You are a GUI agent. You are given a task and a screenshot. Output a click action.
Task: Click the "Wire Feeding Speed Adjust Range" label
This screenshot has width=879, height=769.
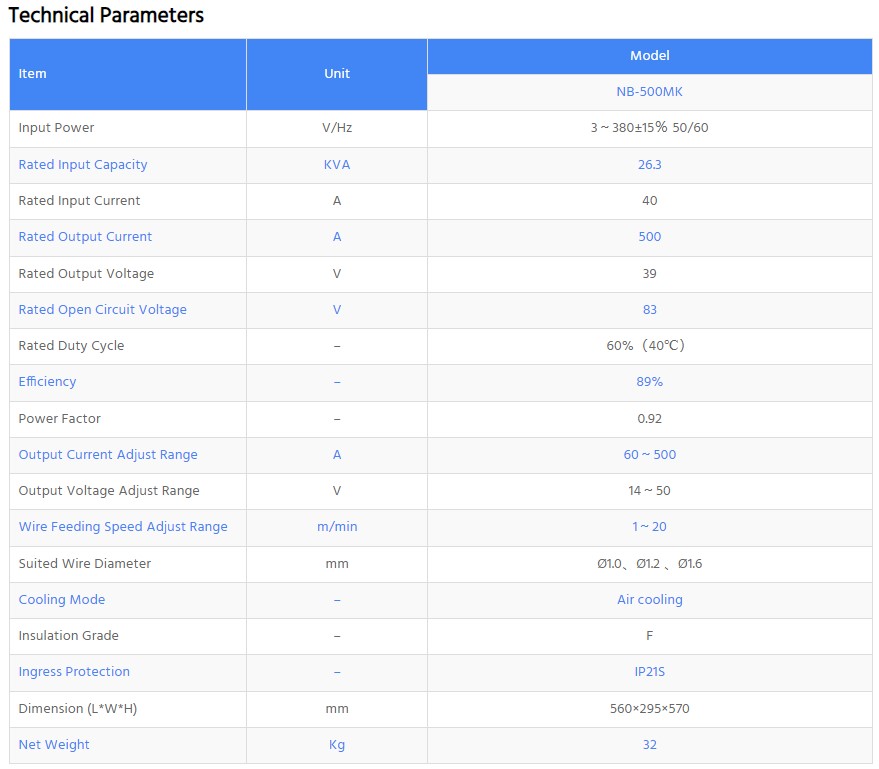(123, 527)
